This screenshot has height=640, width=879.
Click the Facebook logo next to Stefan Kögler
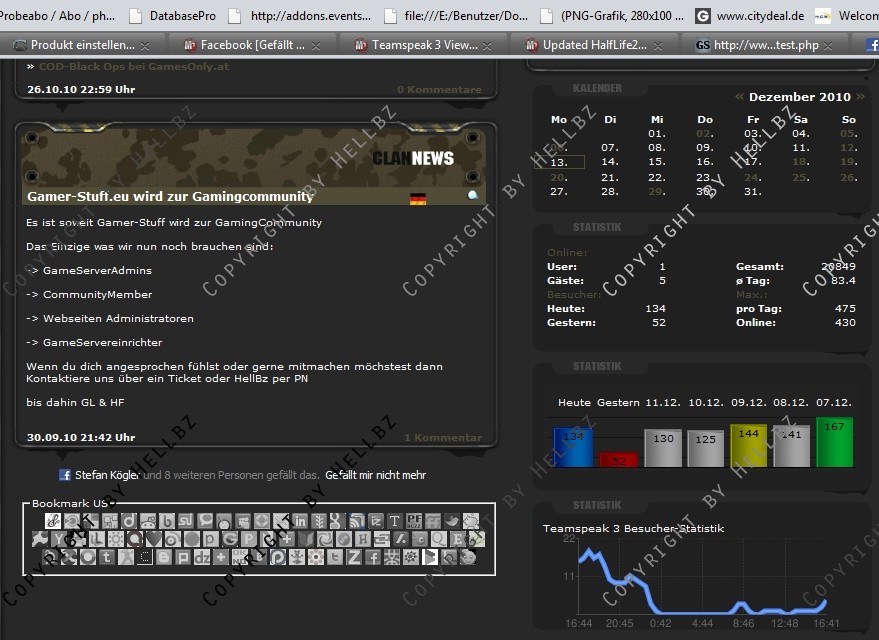coord(65,475)
